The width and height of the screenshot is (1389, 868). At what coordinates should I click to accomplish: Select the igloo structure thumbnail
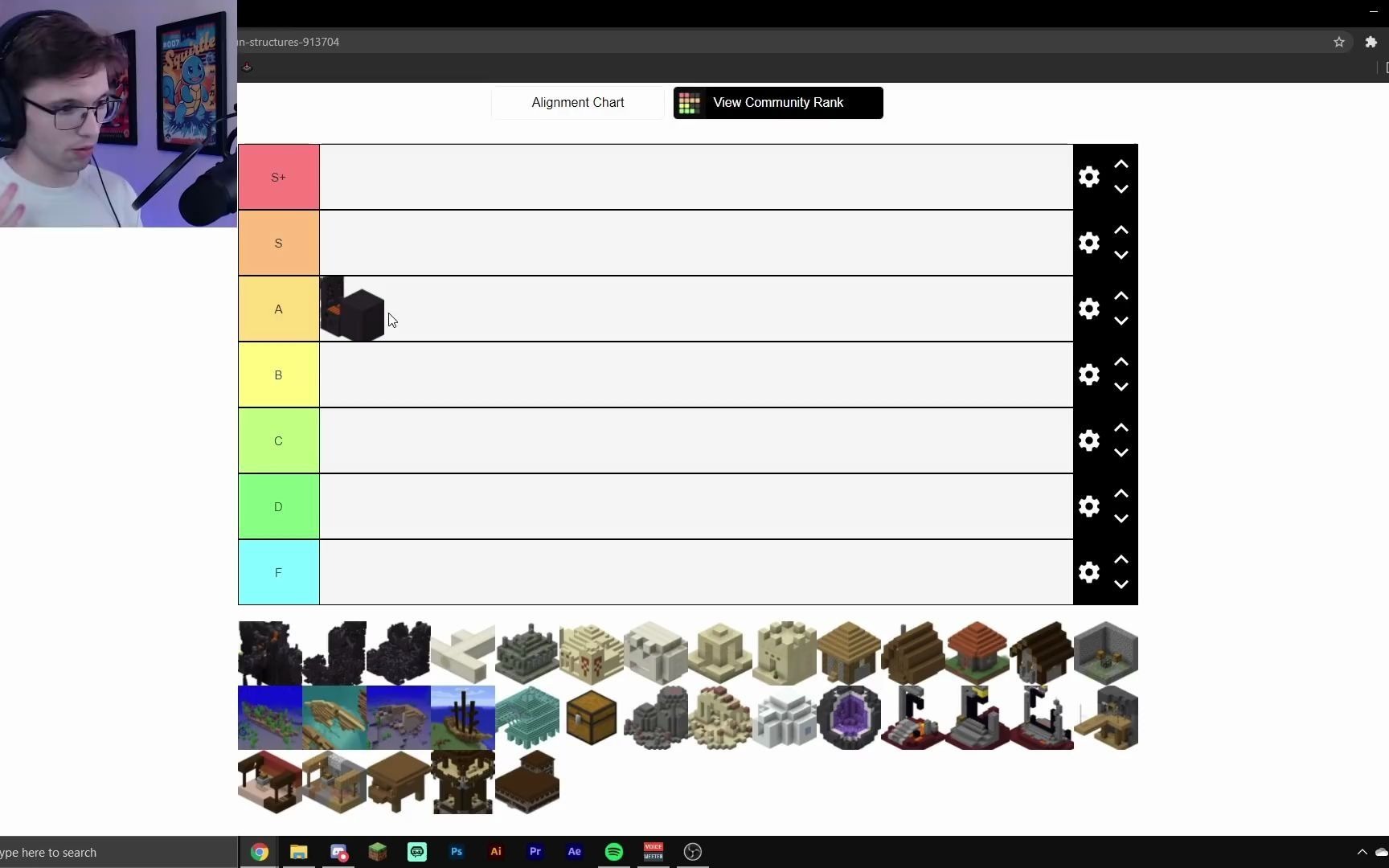pos(784,718)
